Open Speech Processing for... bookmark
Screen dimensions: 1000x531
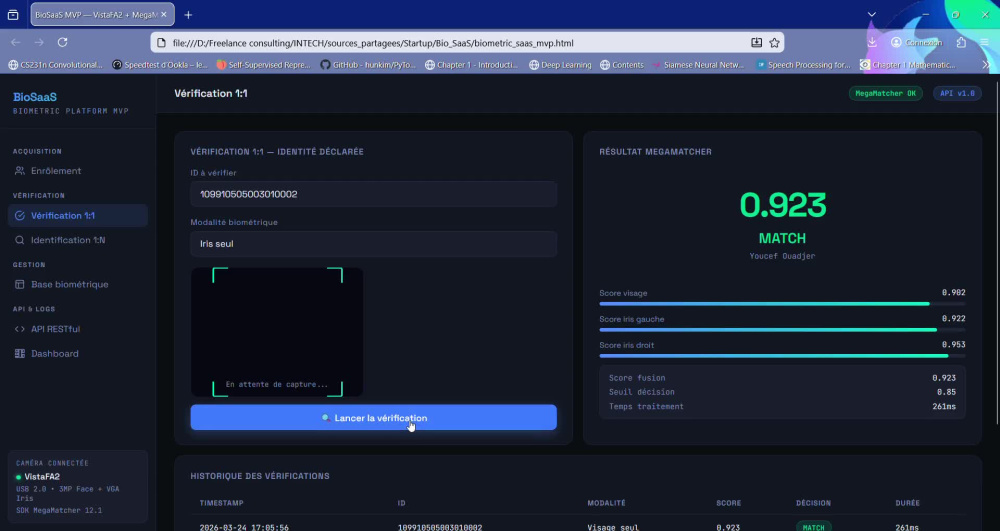(804, 64)
